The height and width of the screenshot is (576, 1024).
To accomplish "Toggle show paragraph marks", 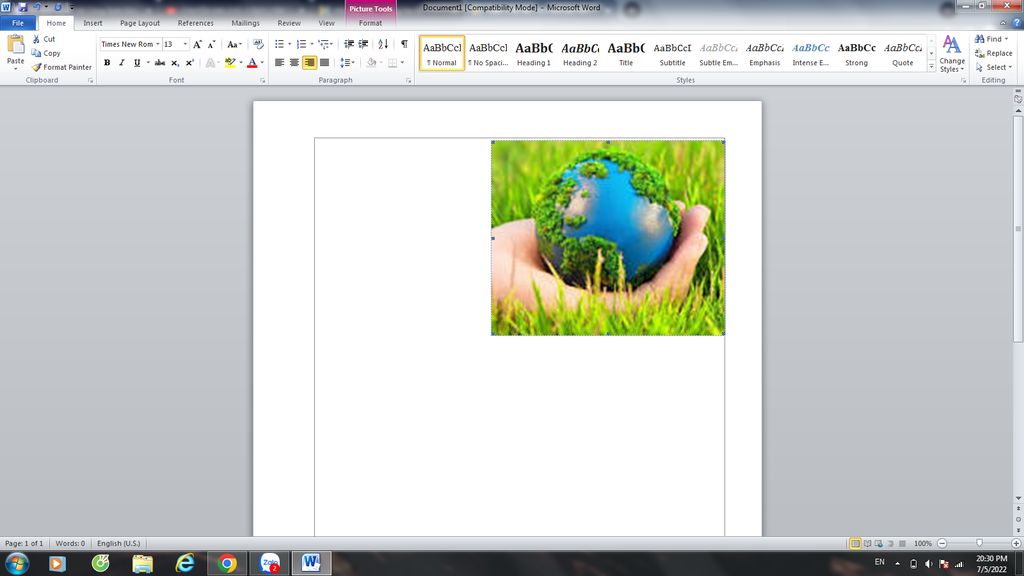I will pos(404,44).
